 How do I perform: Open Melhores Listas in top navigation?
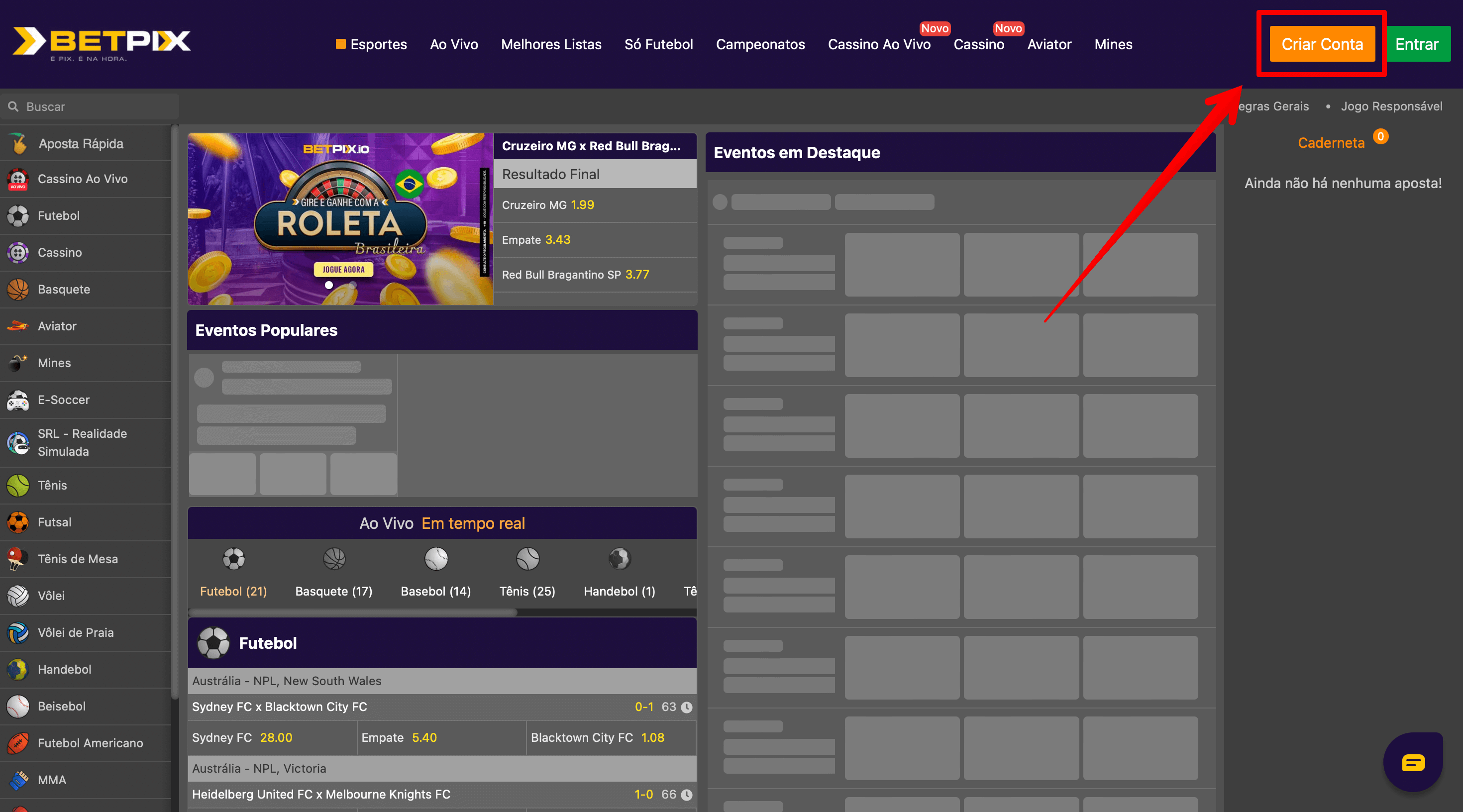point(551,44)
